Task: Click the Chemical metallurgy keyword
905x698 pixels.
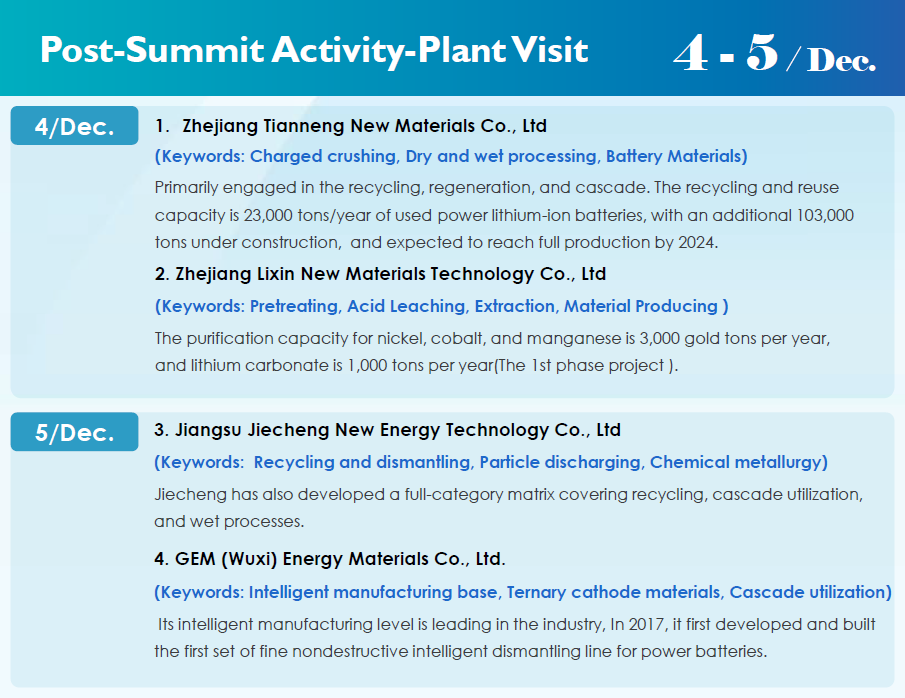Action: (x=736, y=462)
